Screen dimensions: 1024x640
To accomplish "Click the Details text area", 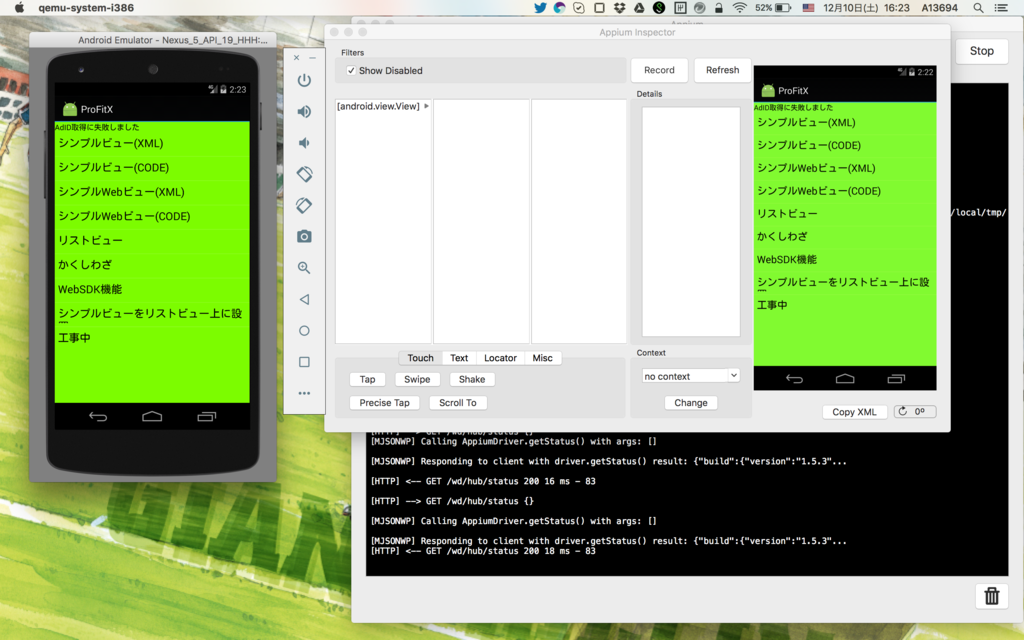I will pyautogui.click(x=691, y=221).
